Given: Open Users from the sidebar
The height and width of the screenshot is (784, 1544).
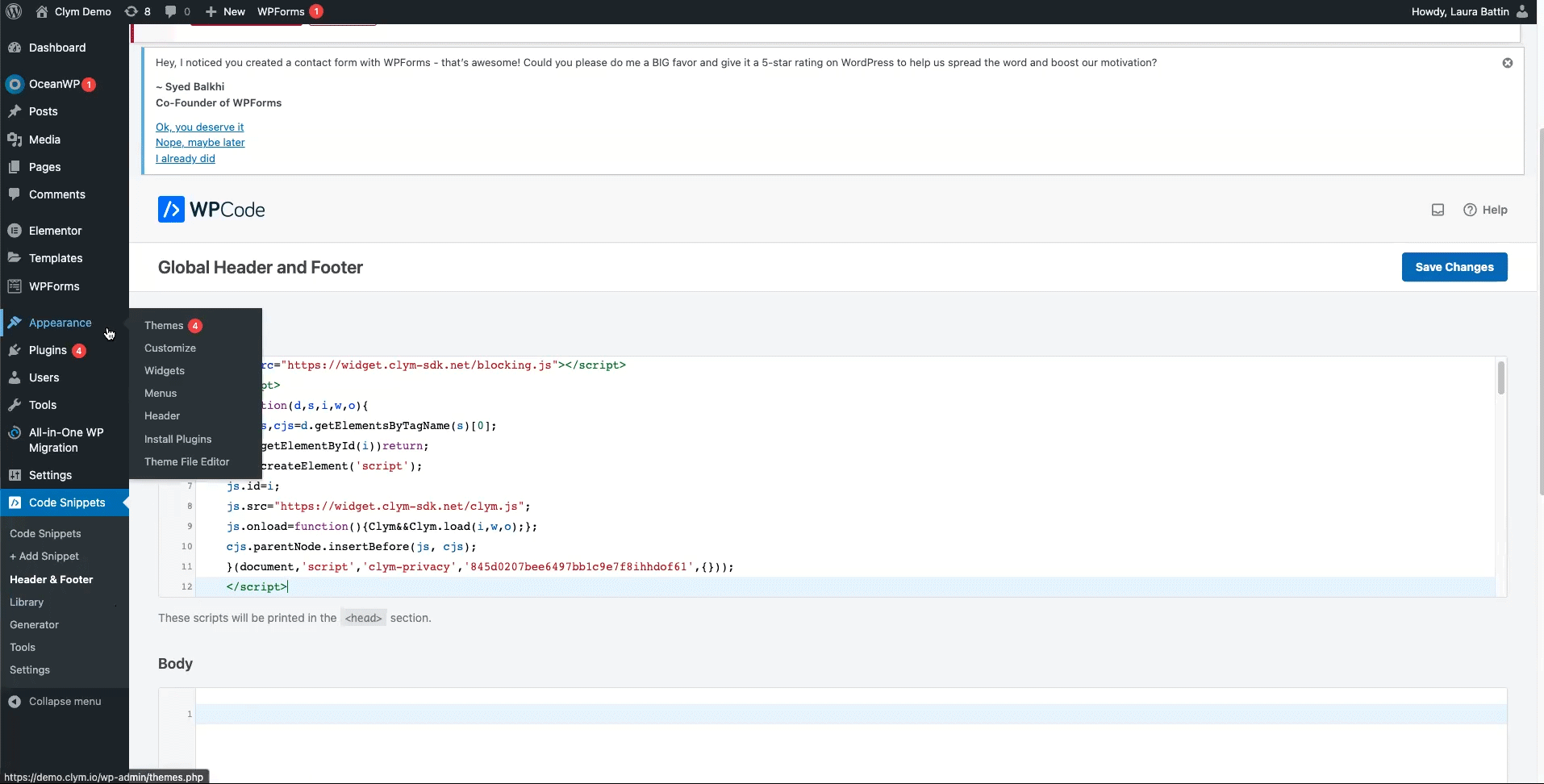Looking at the screenshot, I should 65,377.
